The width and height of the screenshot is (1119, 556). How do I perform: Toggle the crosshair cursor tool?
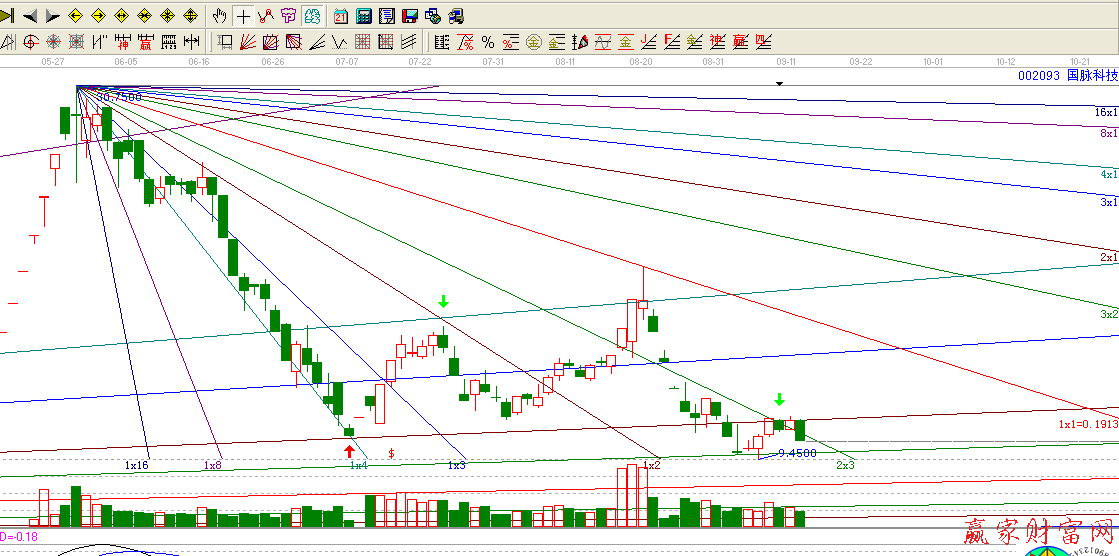pos(243,16)
